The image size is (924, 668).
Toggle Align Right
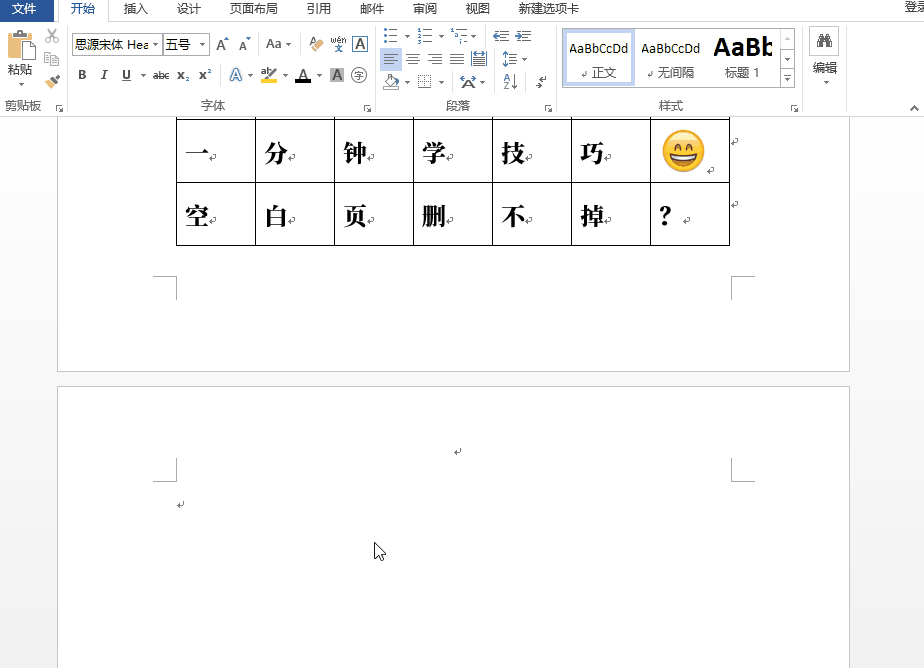coord(435,59)
